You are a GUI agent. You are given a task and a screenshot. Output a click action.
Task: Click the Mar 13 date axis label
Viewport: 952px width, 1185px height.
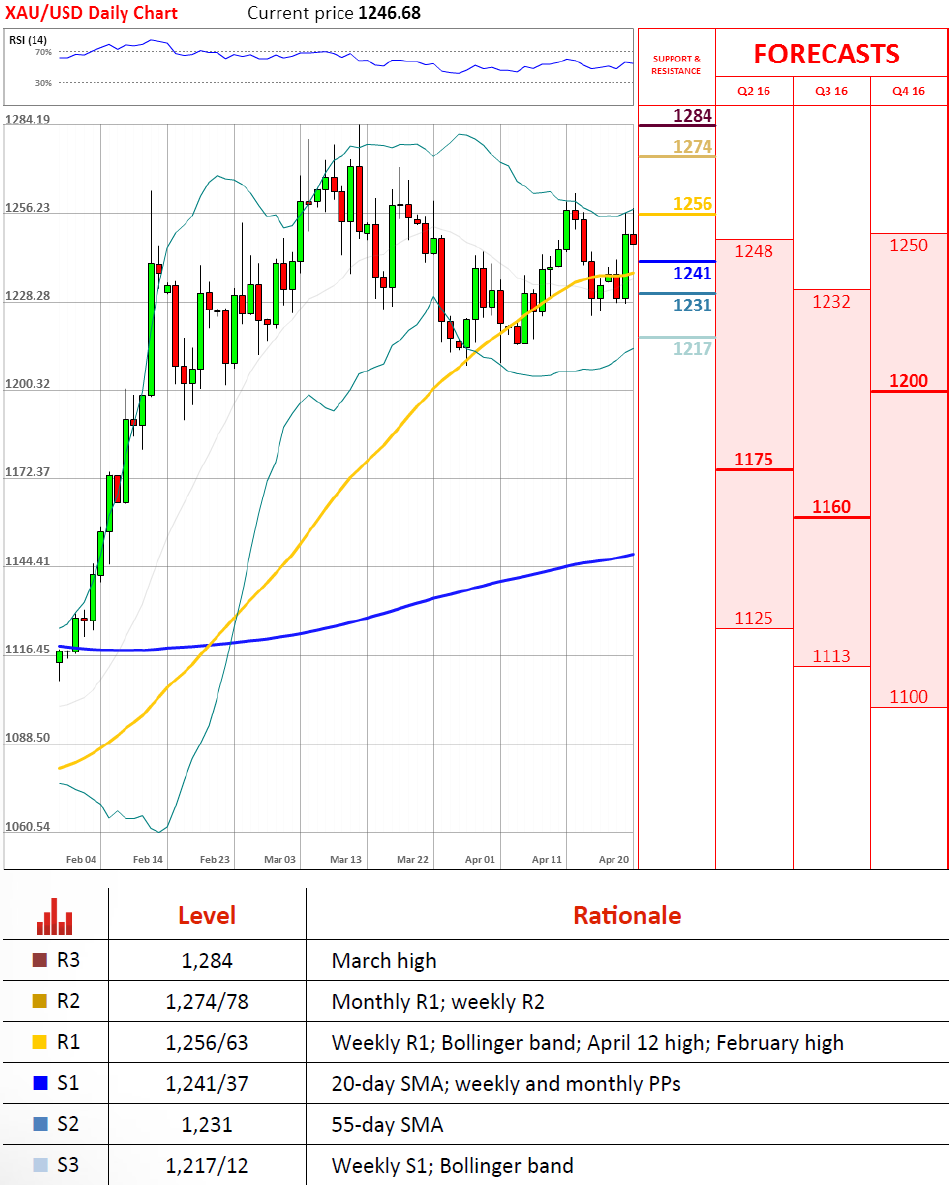tap(346, 859)
